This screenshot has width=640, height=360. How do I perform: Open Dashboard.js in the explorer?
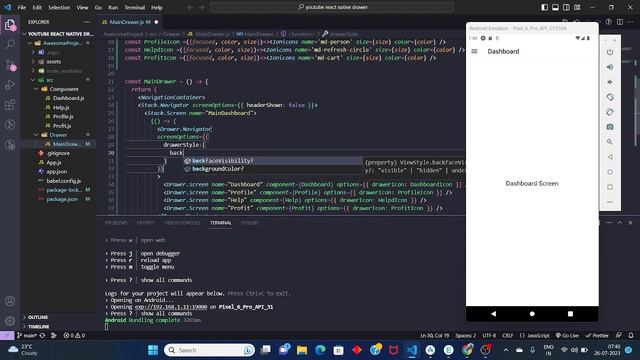tap(69, 98)
